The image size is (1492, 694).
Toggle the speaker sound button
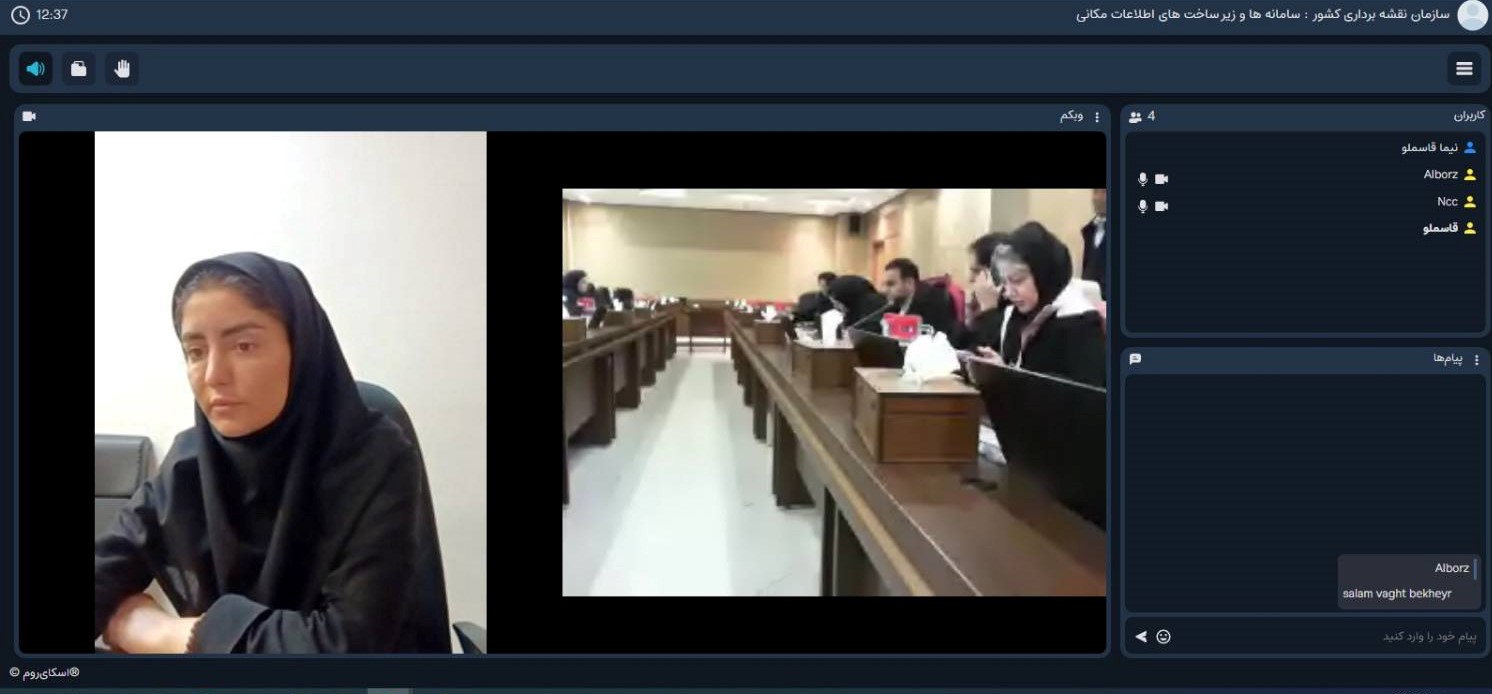36,69
